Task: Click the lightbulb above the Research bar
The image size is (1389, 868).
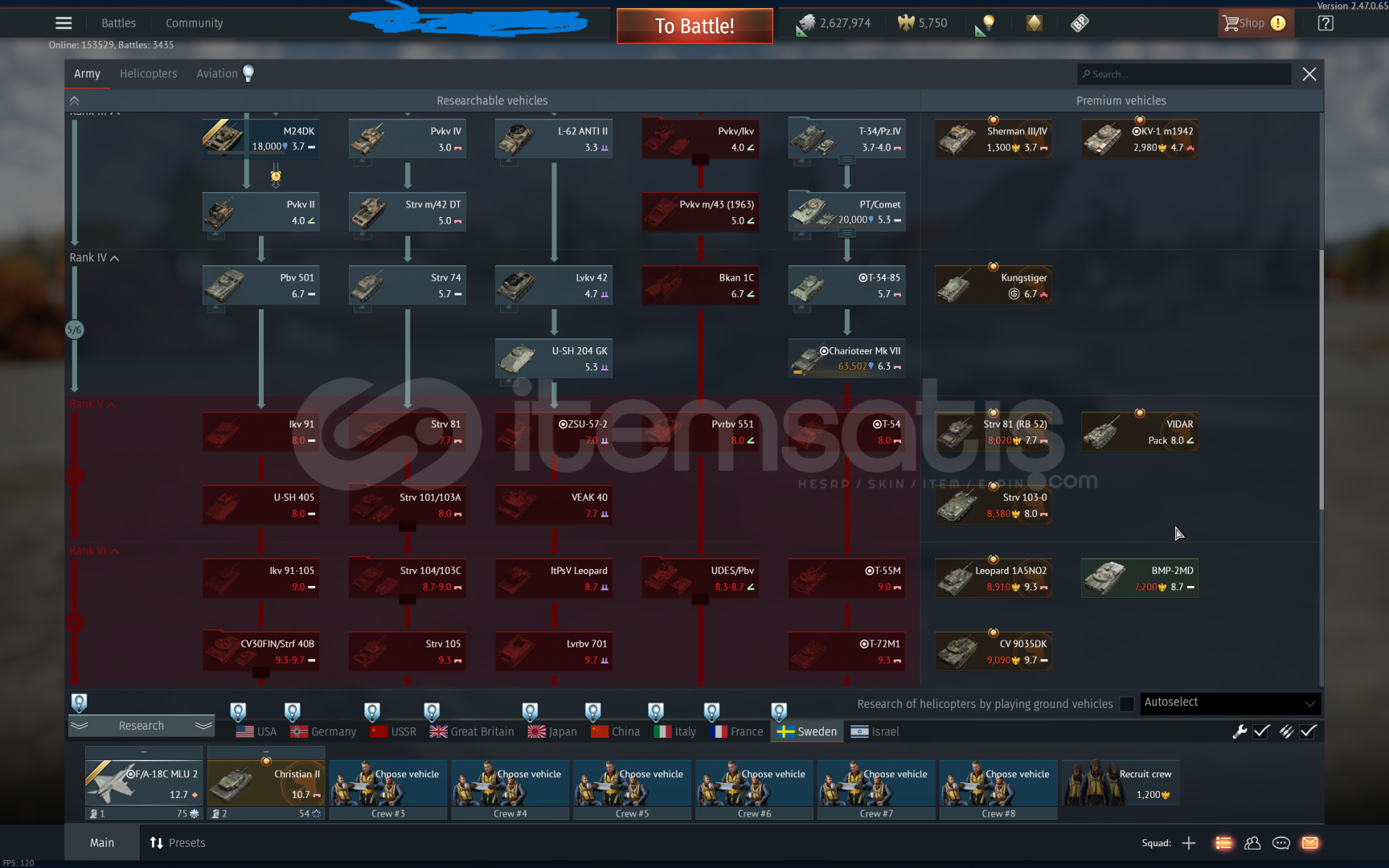Action: pyautogui.click(x=79, y=702)
